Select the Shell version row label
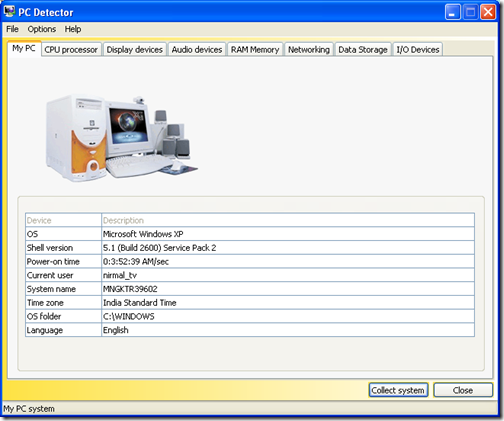The height and width of the screenshot is (421, 504). point(63,248)
